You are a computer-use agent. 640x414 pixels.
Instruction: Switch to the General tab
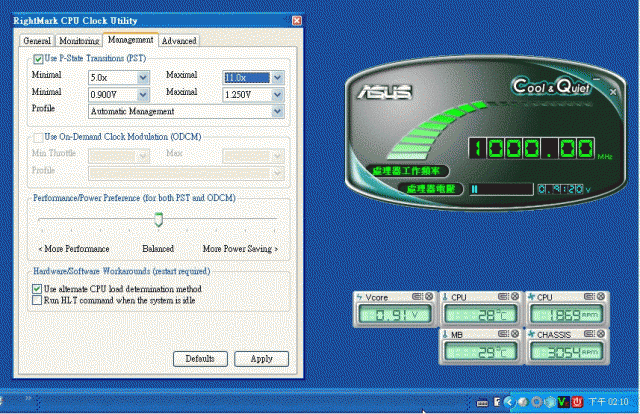37,41
